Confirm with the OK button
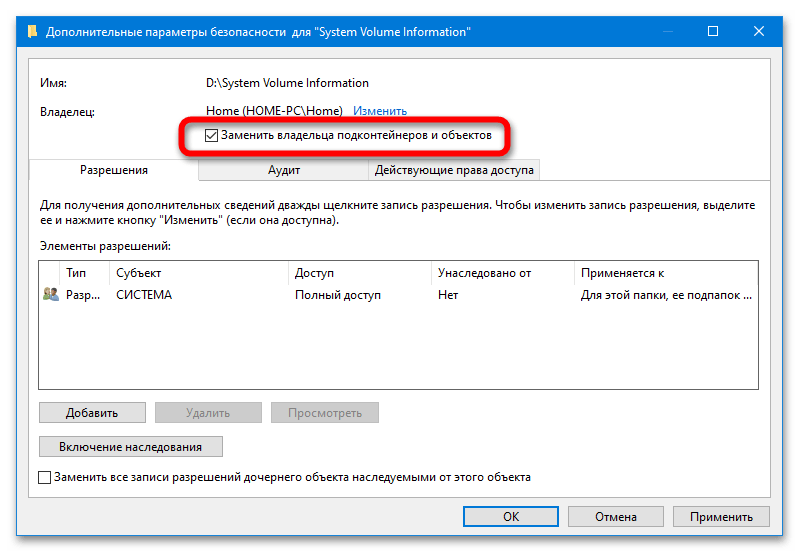This screenshot has width=799, height=552. 511,516
